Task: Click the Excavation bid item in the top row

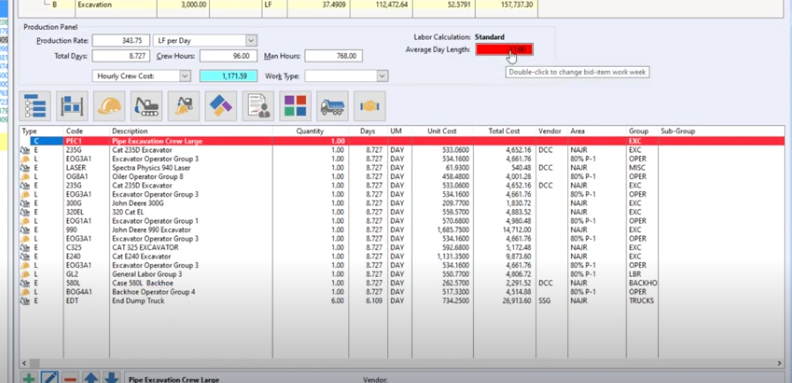Action: coord(94,5)
